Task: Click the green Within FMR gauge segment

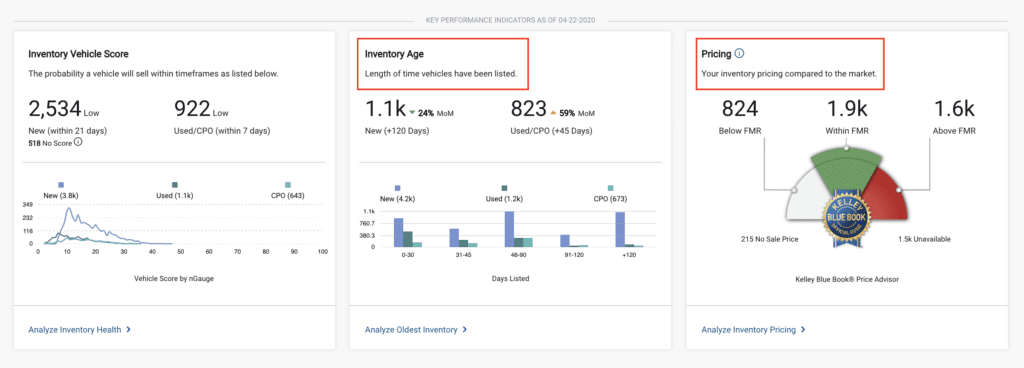Action: point(846,171)
